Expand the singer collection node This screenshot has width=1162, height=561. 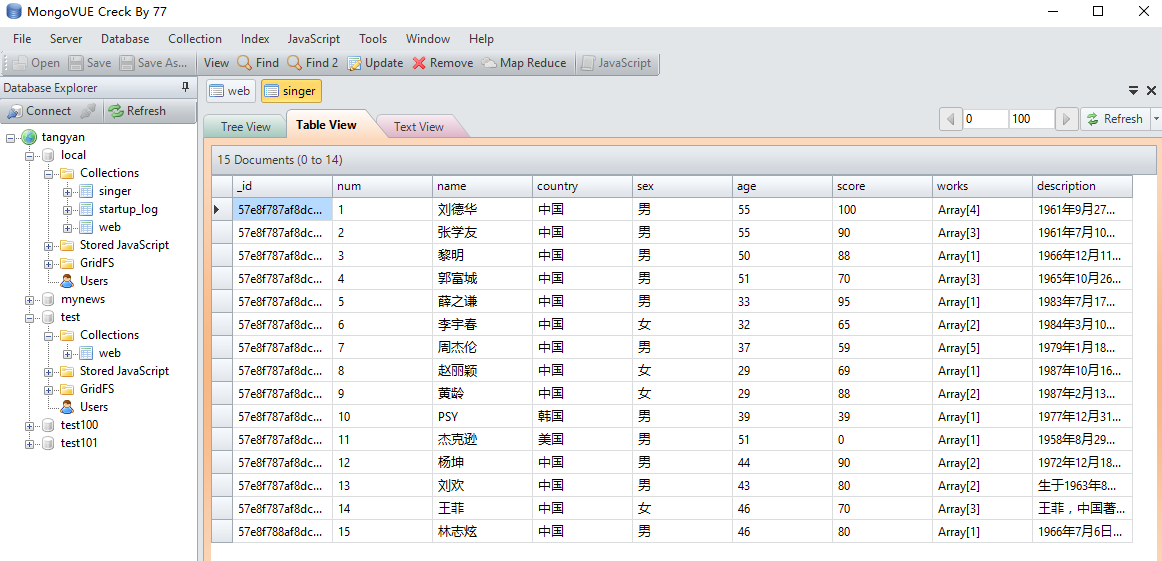pyautogui.click(x=67, y=191)
